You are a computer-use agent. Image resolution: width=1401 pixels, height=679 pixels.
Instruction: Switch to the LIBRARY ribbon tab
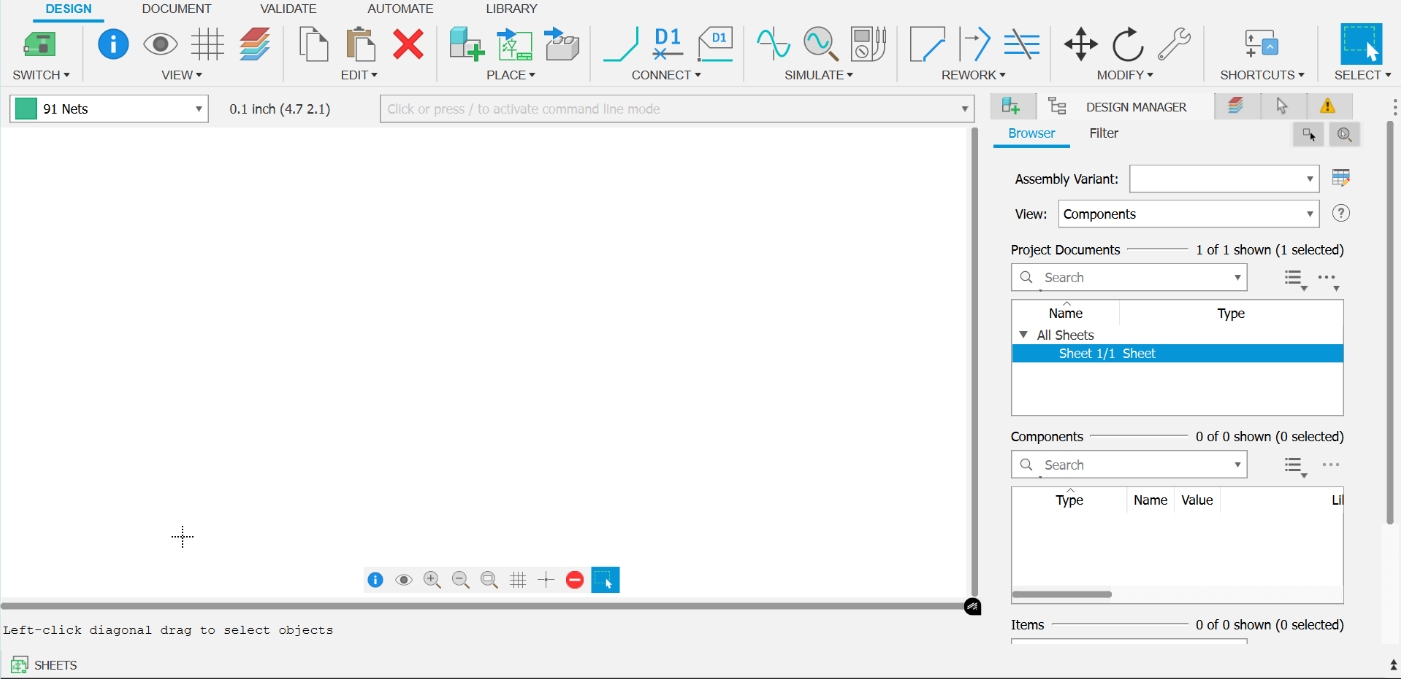click(x=511, y=9)
